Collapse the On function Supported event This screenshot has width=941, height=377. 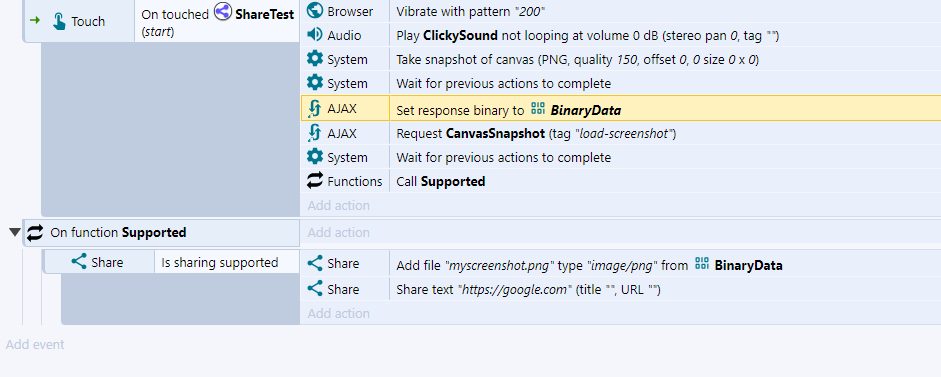[x=15, y=232]
